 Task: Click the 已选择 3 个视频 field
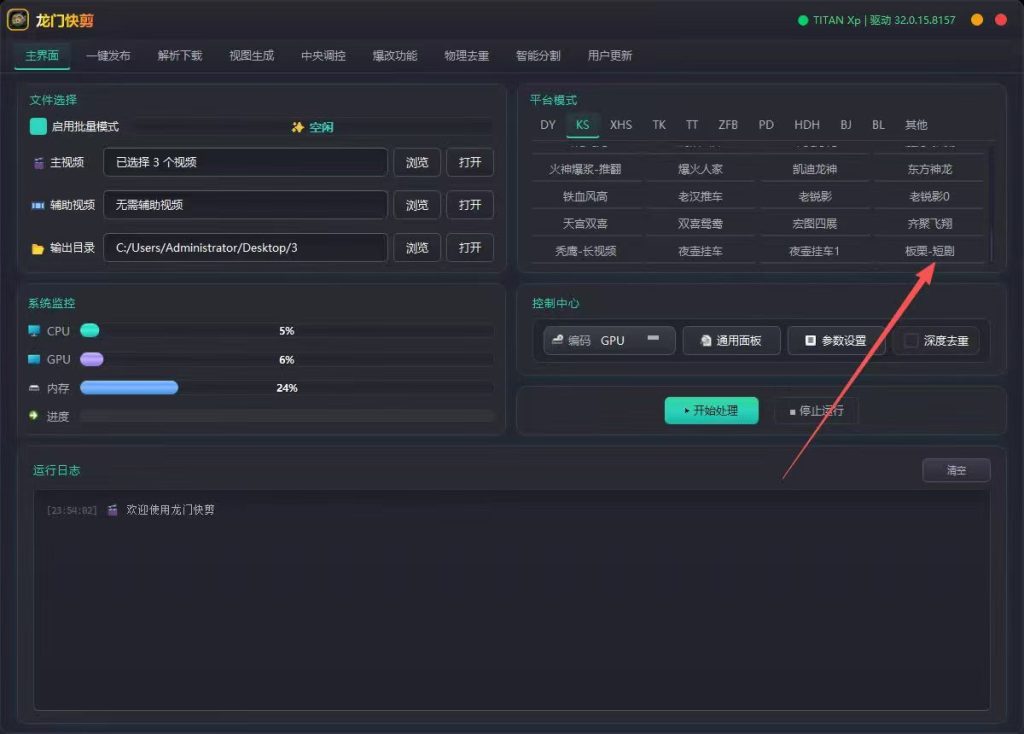[246, 163]
